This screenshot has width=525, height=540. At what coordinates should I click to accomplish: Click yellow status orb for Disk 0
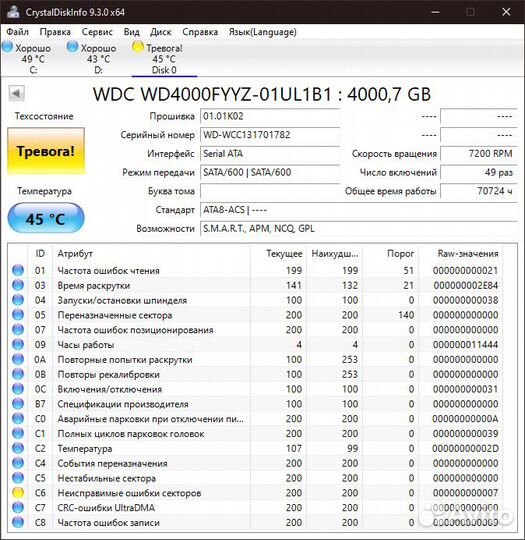tap(138, 46)
